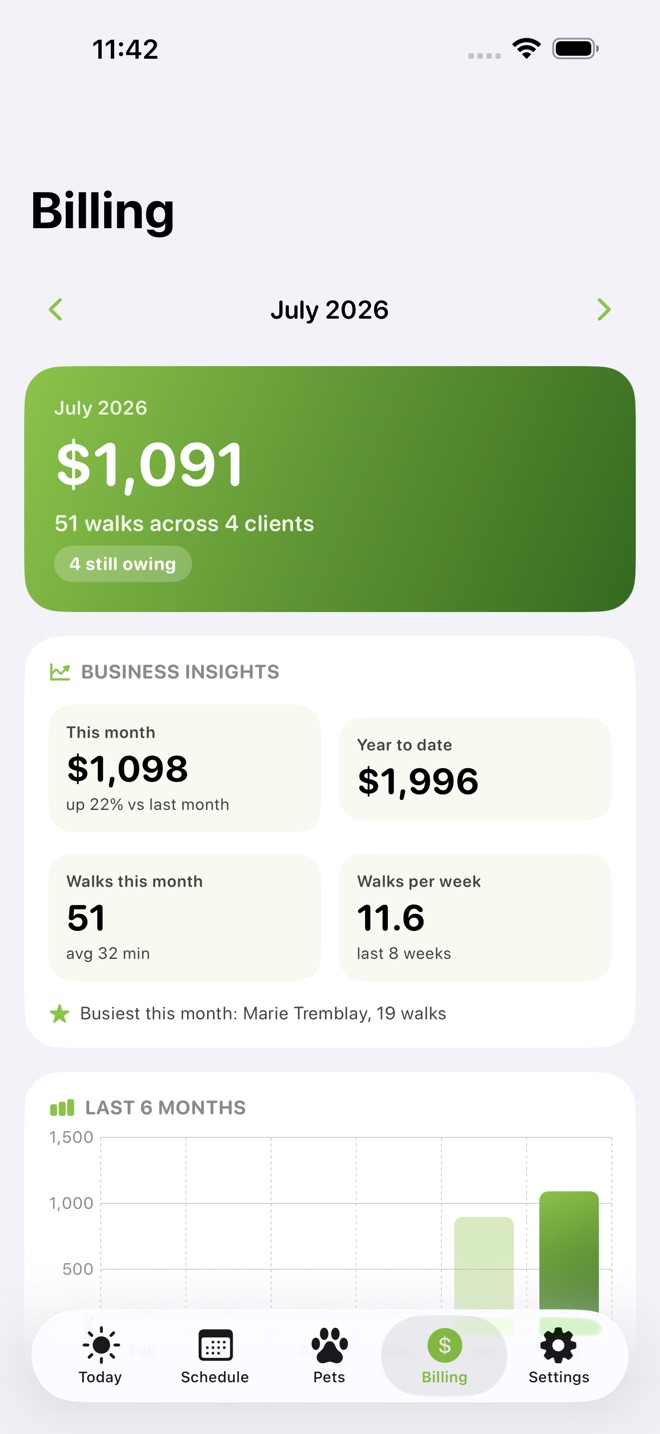Open the Pets paw icon
Screen dimensions: 660x1434
[329, 1346]
